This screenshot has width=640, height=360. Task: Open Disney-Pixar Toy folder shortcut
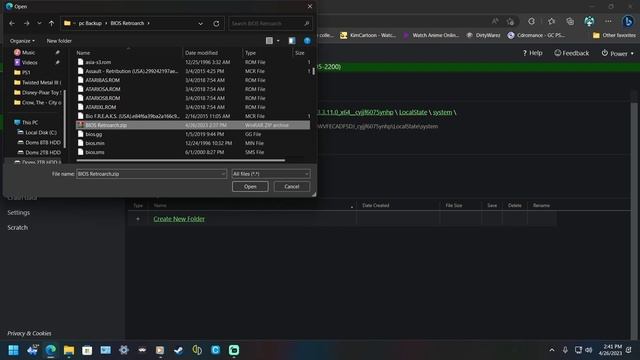38,93
